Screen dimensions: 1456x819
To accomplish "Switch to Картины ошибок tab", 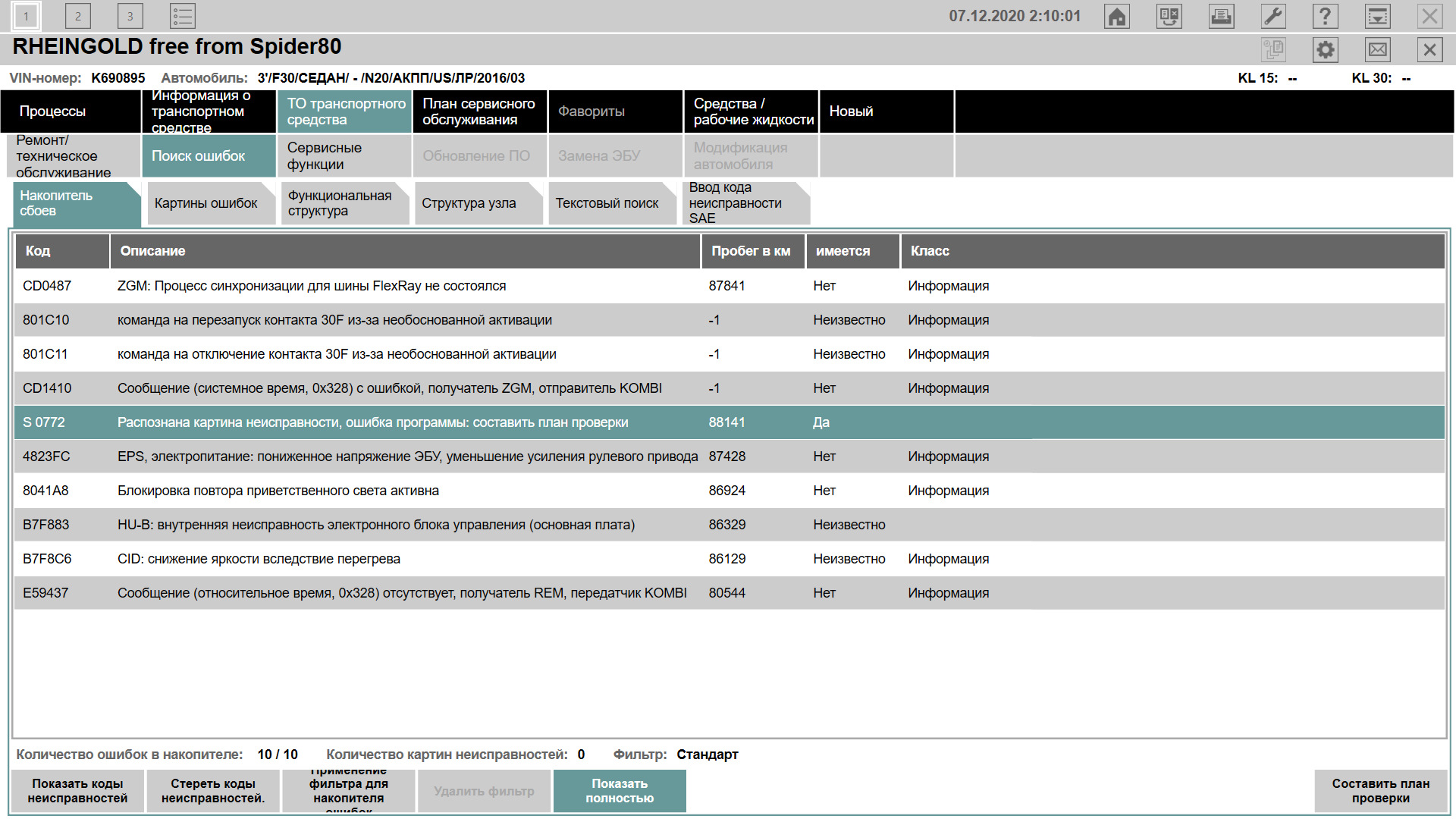I will (211, 203).
